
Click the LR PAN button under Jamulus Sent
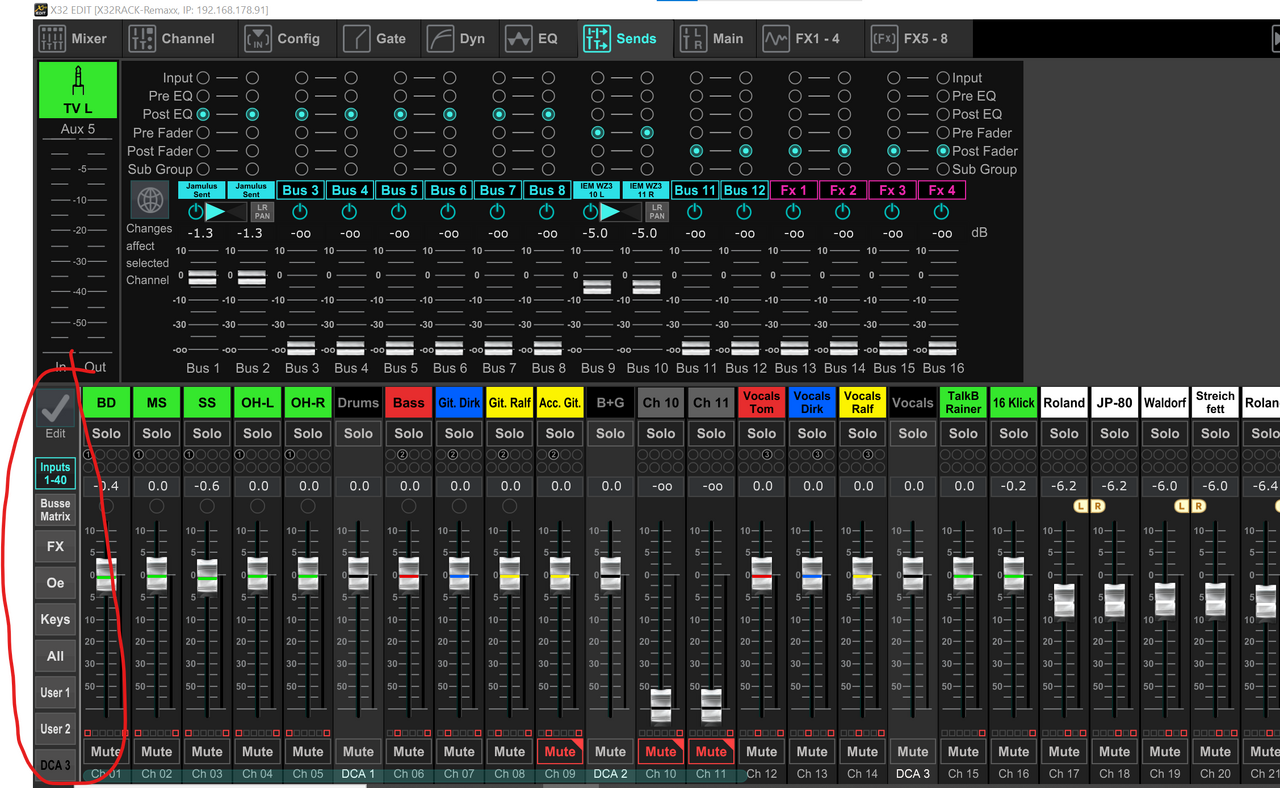click(x=262, y=212)
